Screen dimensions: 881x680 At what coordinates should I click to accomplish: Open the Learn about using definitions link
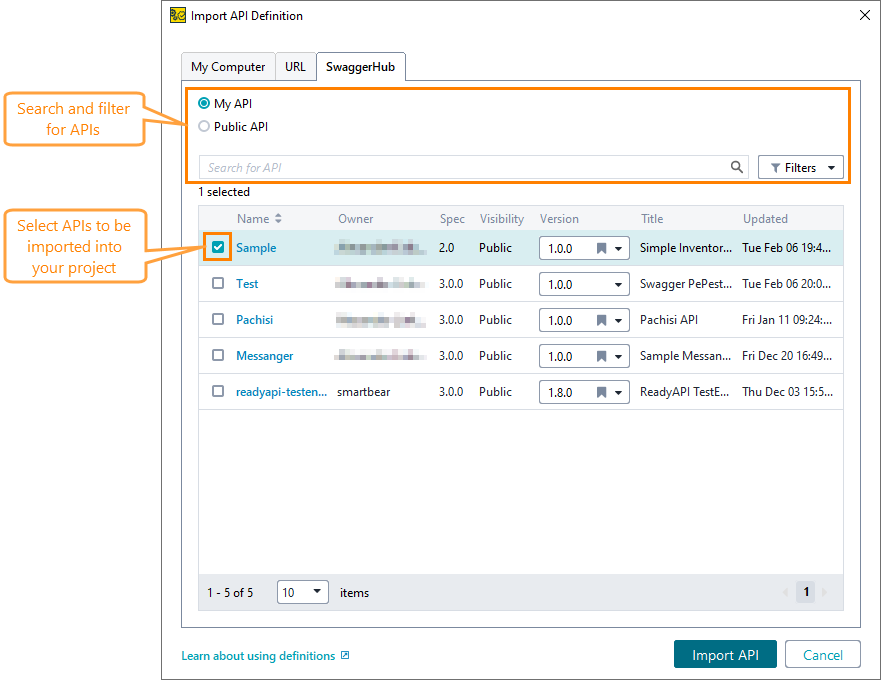tap(258, 655)
